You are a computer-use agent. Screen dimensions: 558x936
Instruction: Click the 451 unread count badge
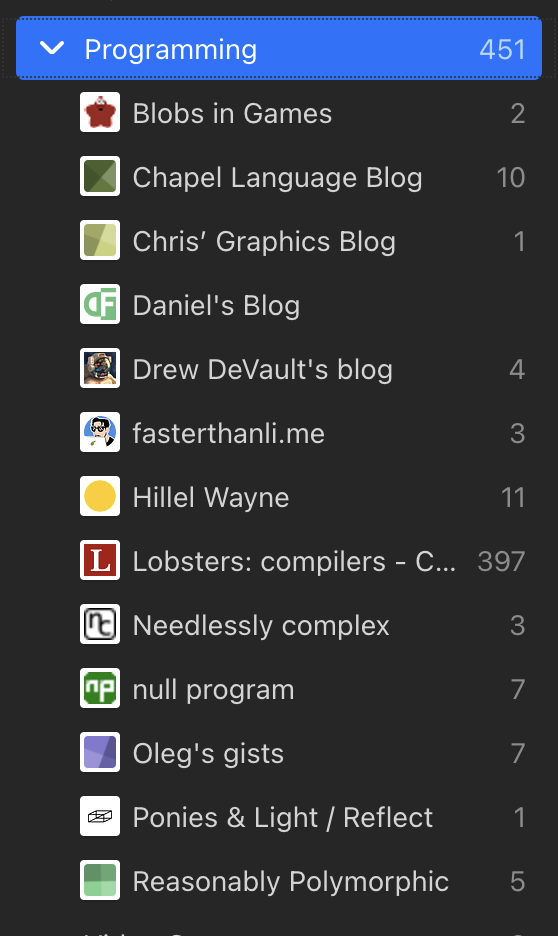[x=502, y=49]
